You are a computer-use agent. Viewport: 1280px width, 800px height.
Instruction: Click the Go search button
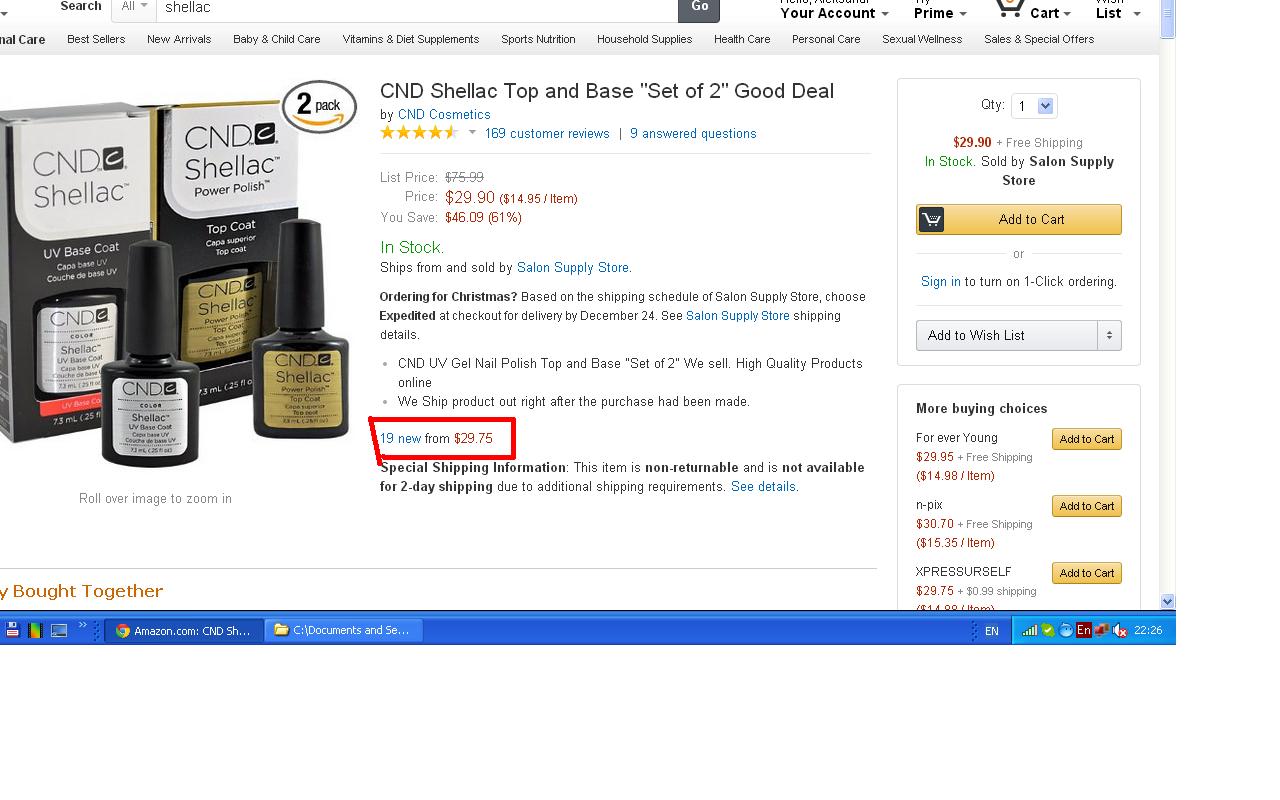coord(699,8)
